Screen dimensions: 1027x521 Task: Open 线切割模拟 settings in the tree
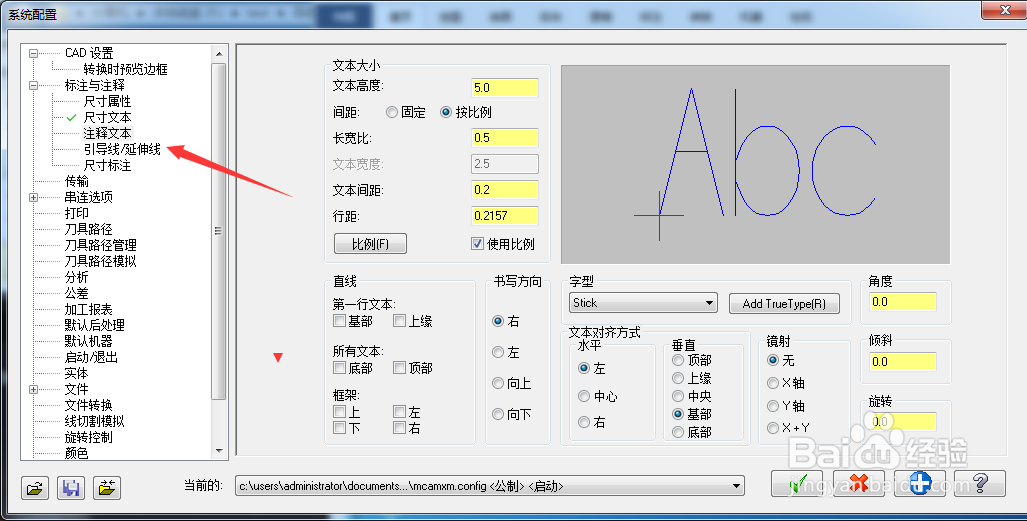point(94,421)
